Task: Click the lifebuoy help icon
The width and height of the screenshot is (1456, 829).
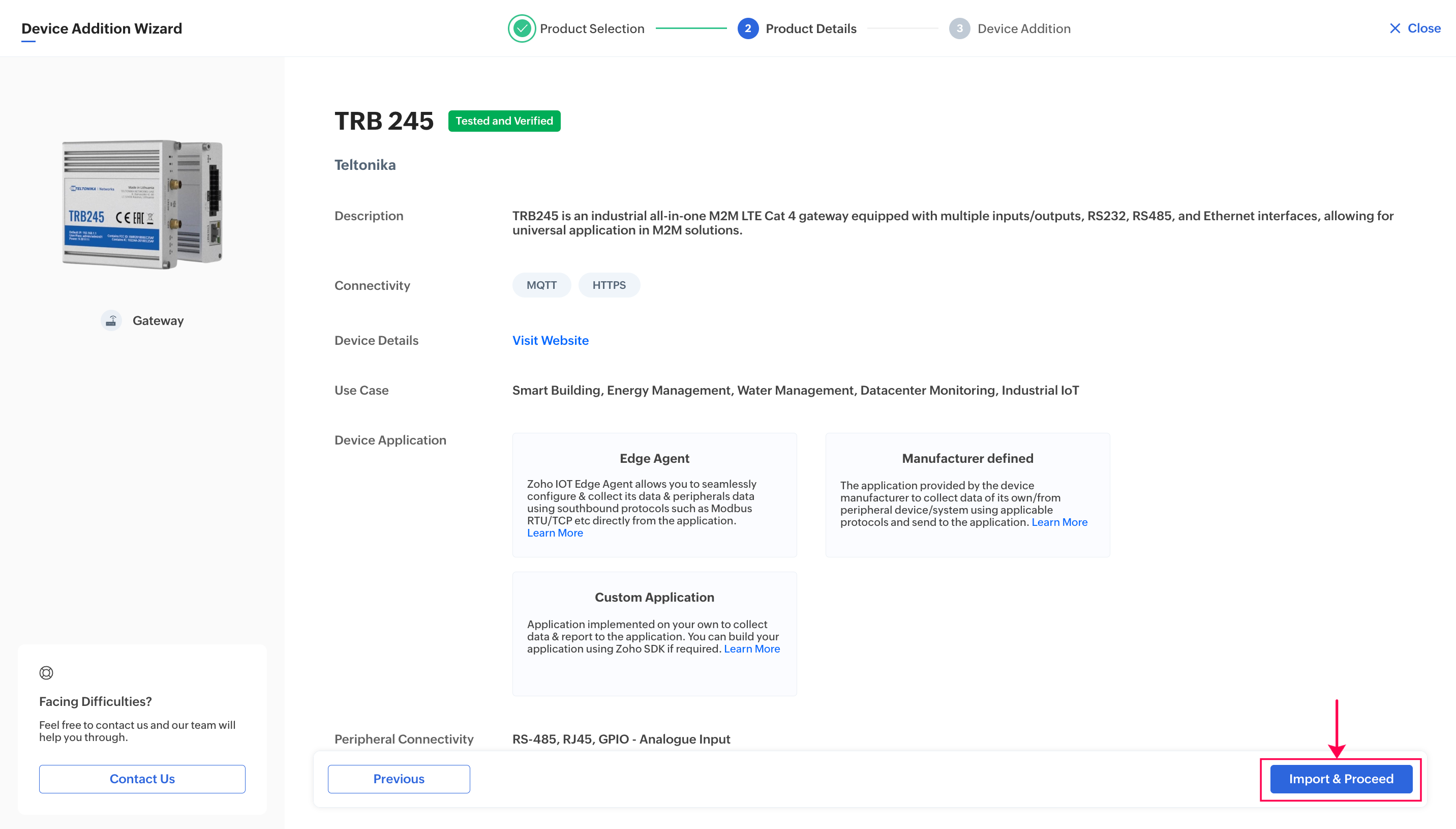Action: pyautogui.click(x=46, y=673)
